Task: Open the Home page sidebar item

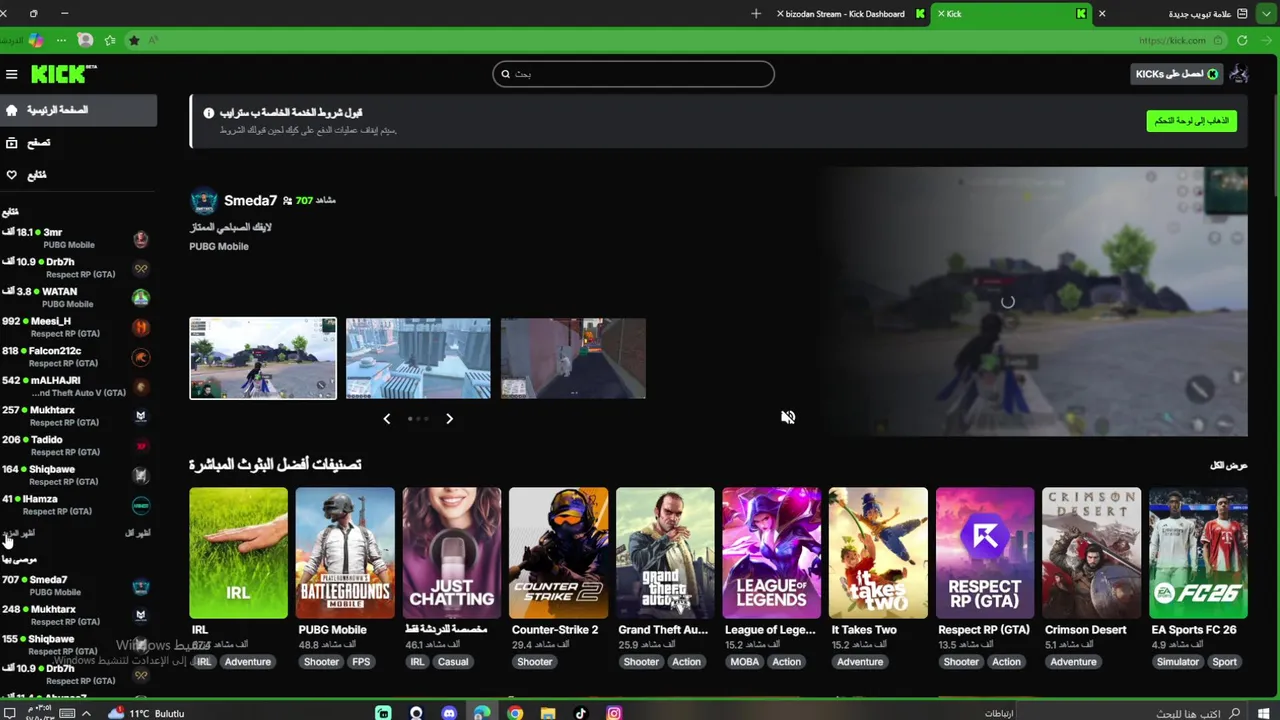Action: pyautogui.click(x=78, y=110)
